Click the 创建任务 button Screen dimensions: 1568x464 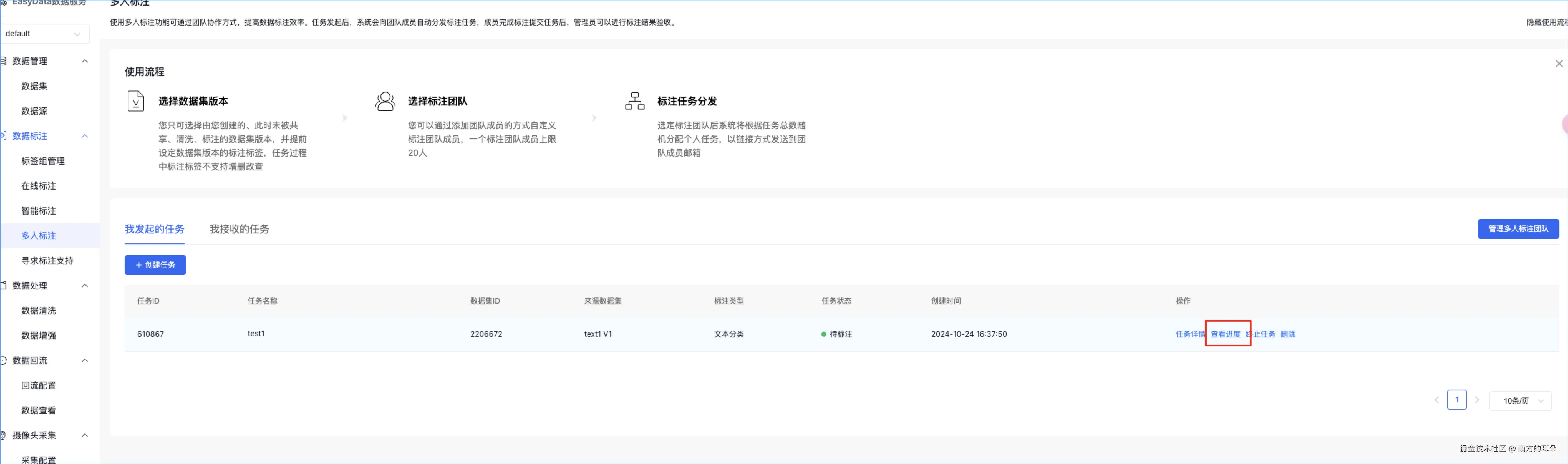click(x=155, y=265)
